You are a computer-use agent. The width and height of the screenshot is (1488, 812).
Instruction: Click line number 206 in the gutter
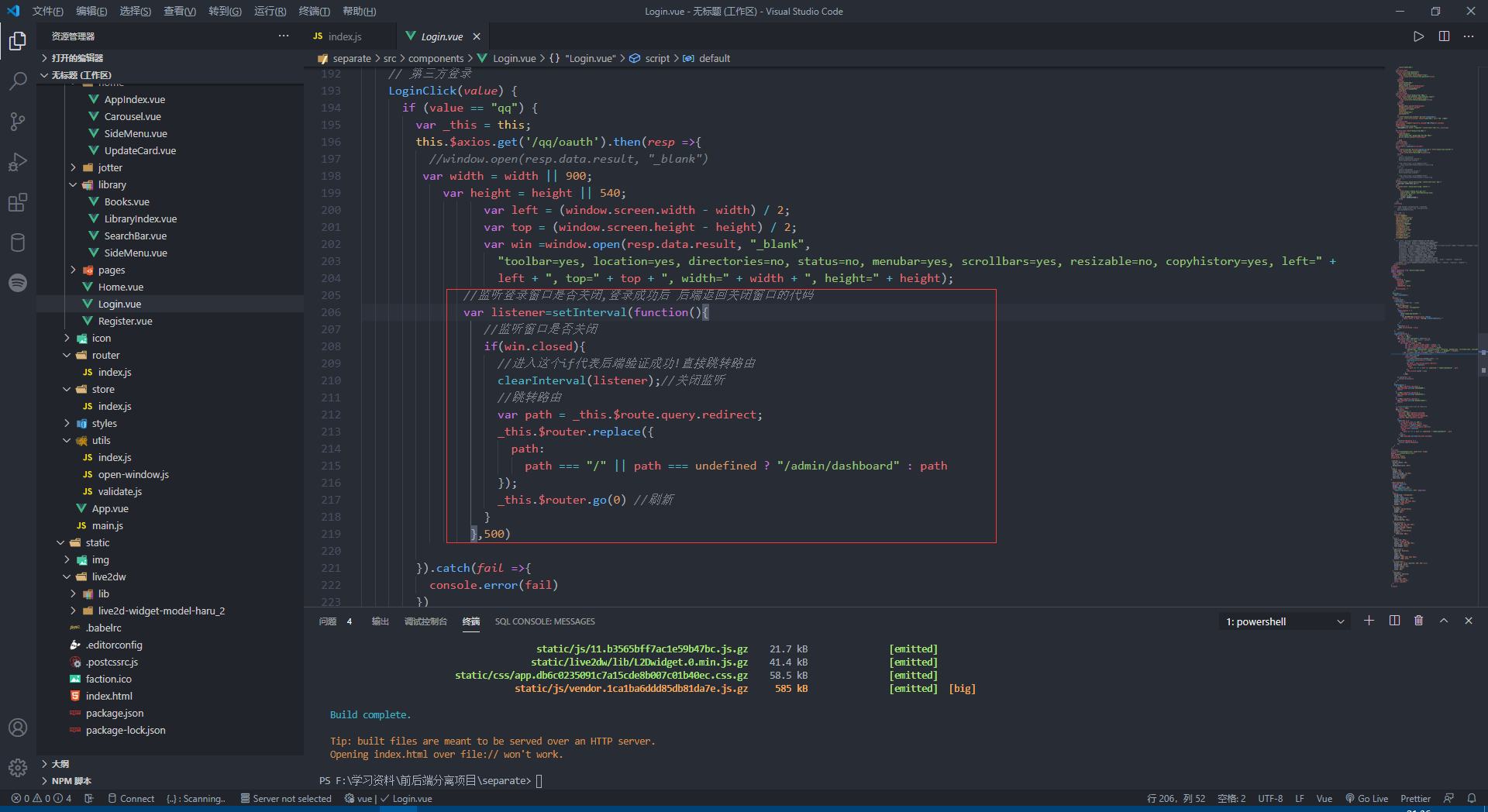[331, 312]
